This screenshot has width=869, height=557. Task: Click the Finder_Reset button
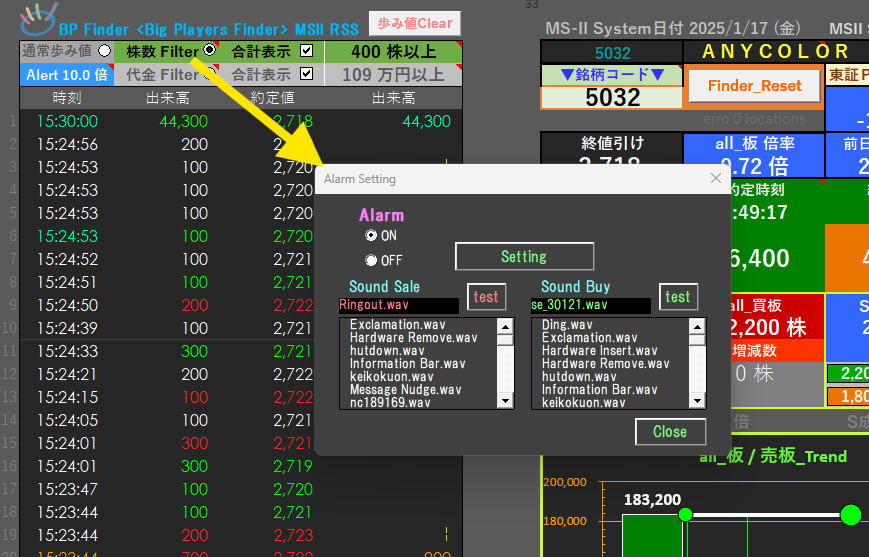point(754,86)
